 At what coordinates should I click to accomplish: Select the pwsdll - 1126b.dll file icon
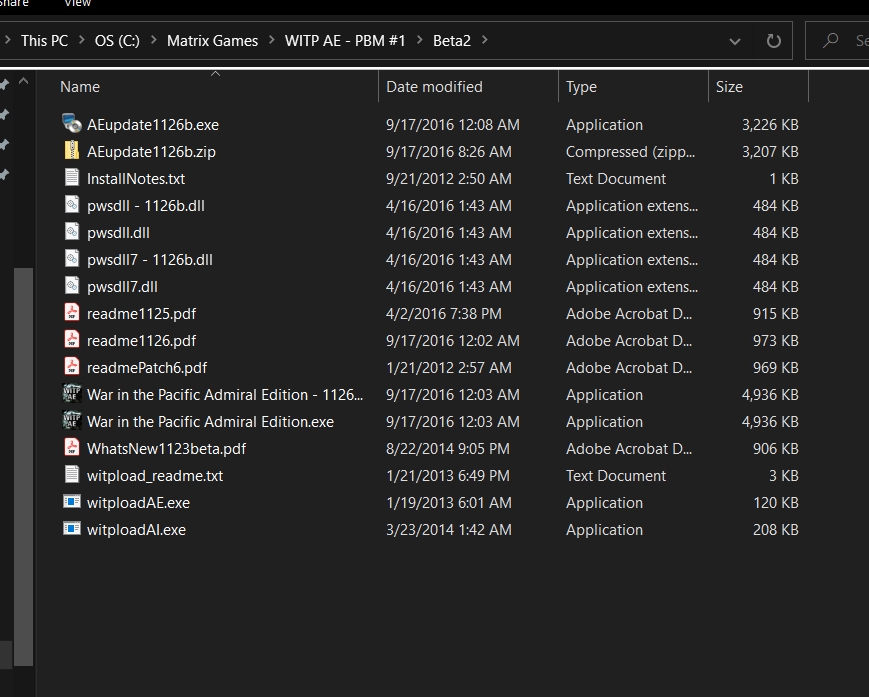(x=72, y=205)
